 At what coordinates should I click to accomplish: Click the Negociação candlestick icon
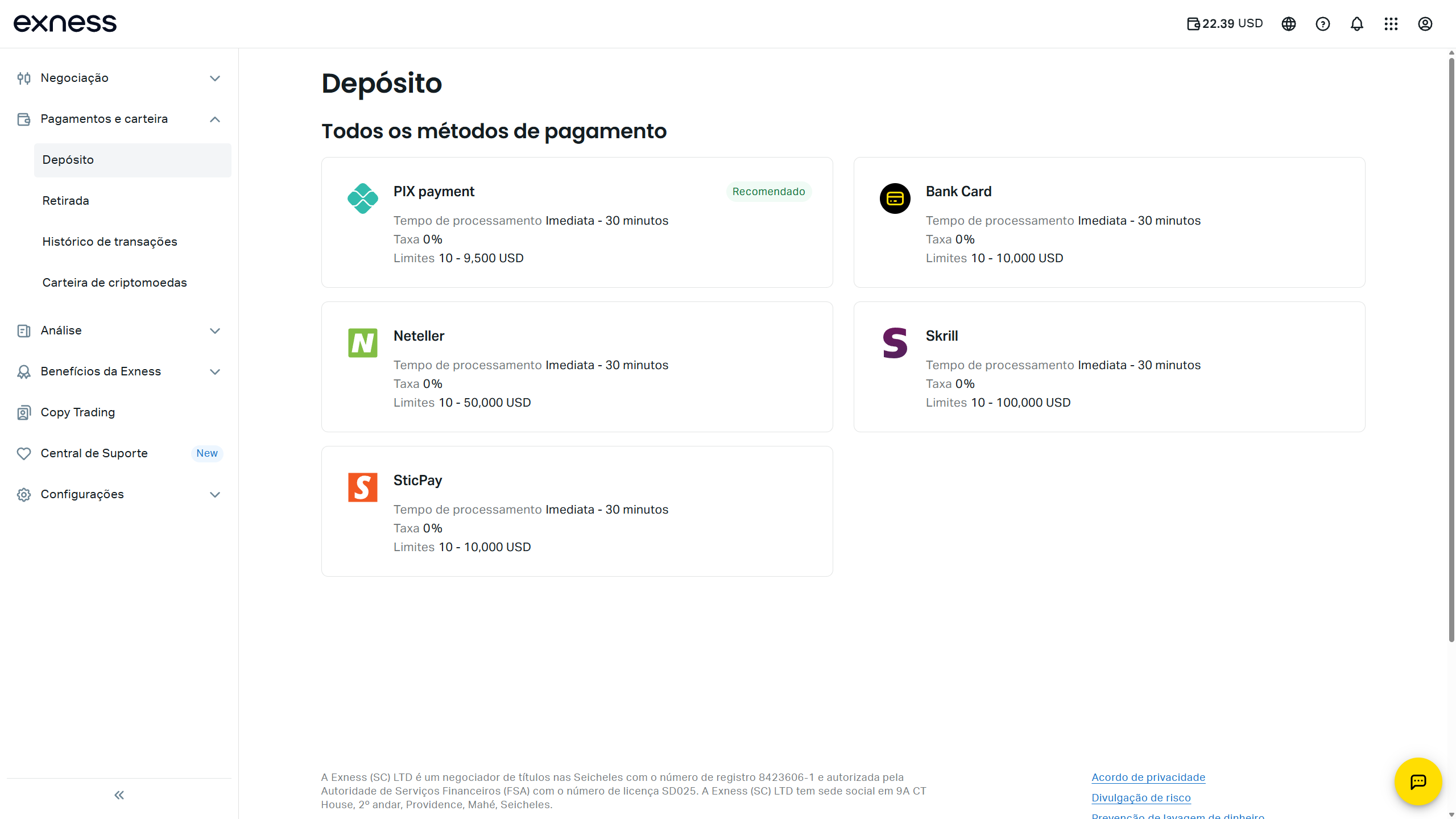click(24, 78)
